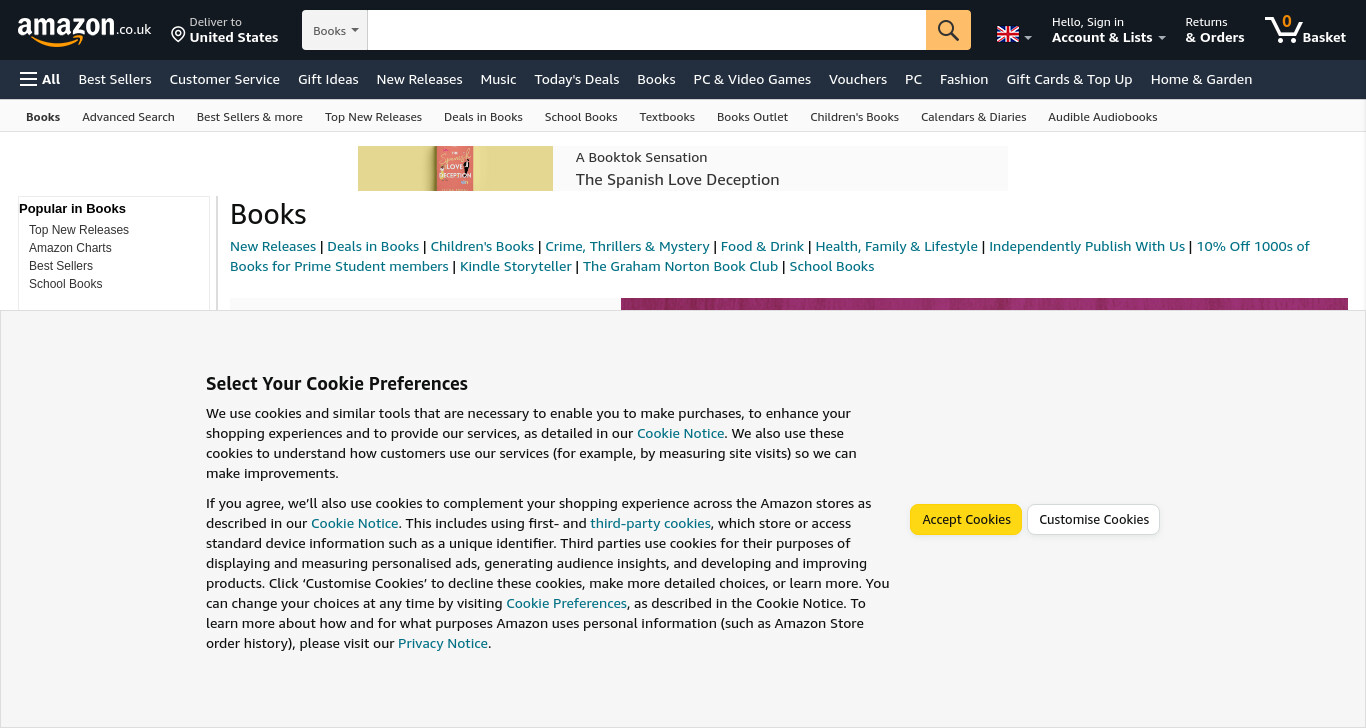Go to Calendars & Diaries
Screen dimensions: 1366x728
click(973, 117)
